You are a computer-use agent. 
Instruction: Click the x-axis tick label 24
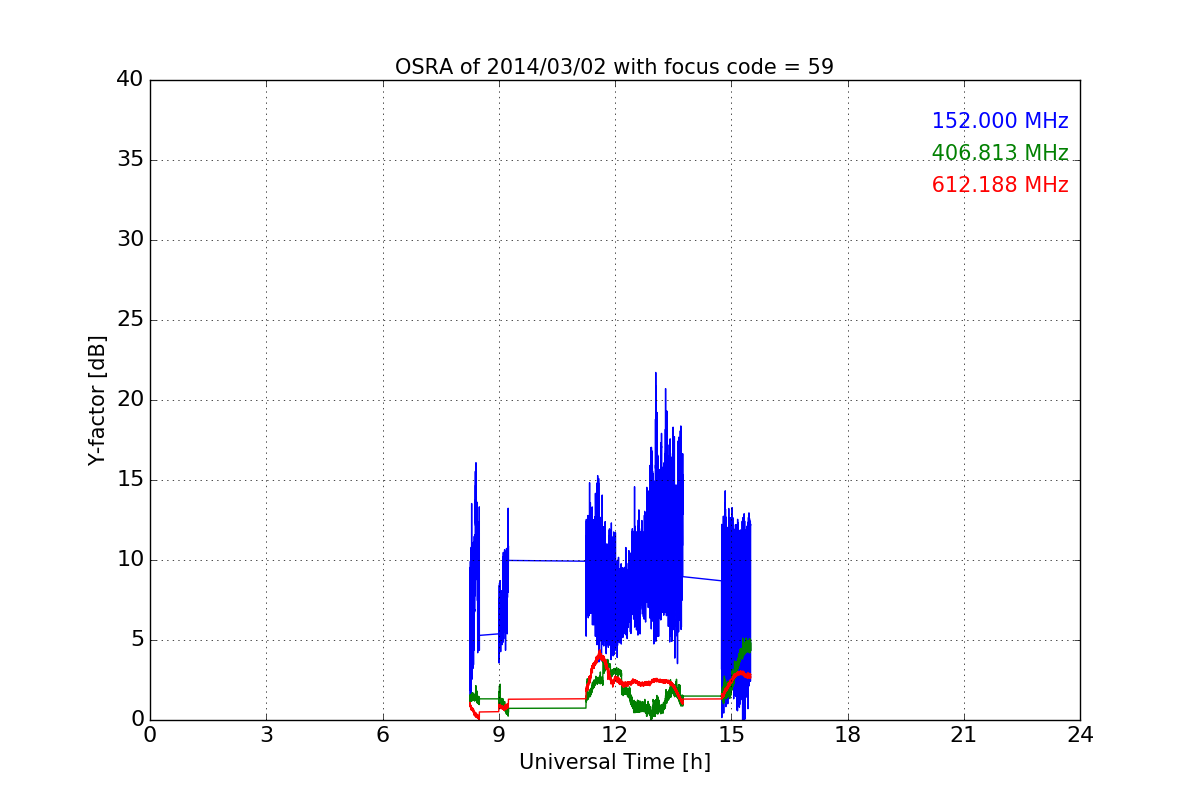1080,735
